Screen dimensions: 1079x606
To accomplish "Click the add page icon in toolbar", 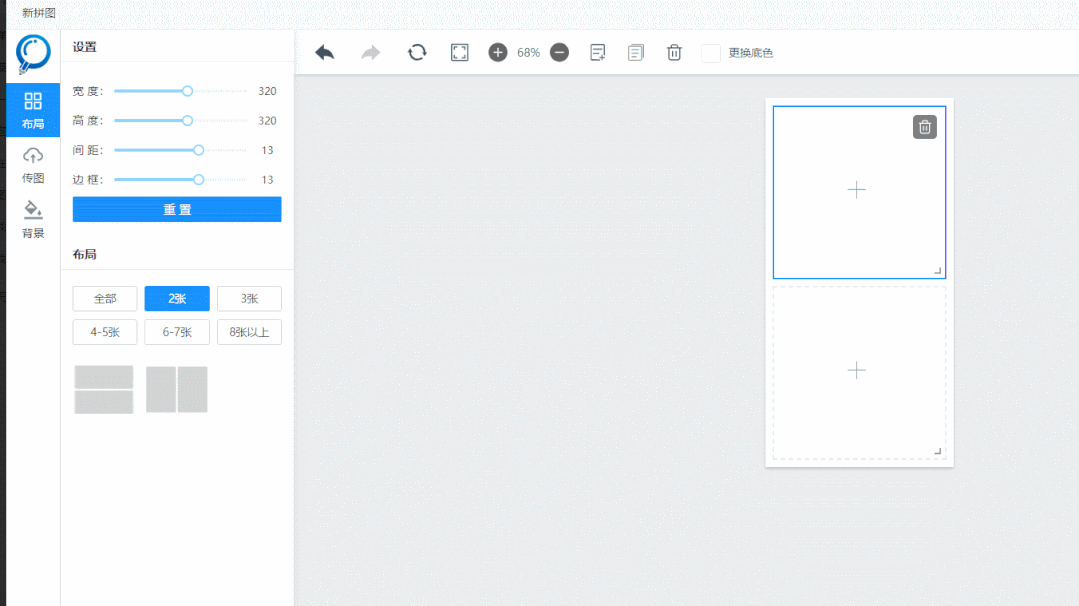I will click(x=597, y=52).
